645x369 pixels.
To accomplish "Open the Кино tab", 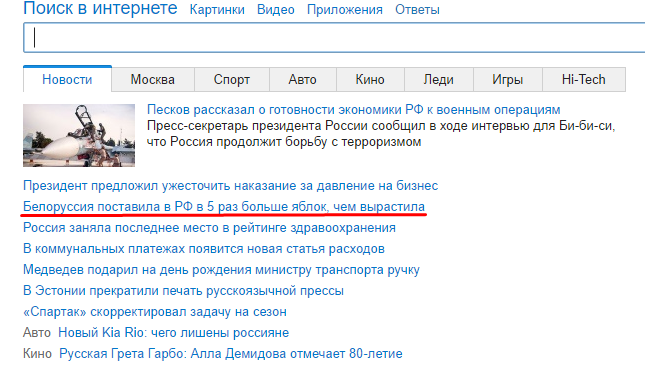I will [370, 79].
